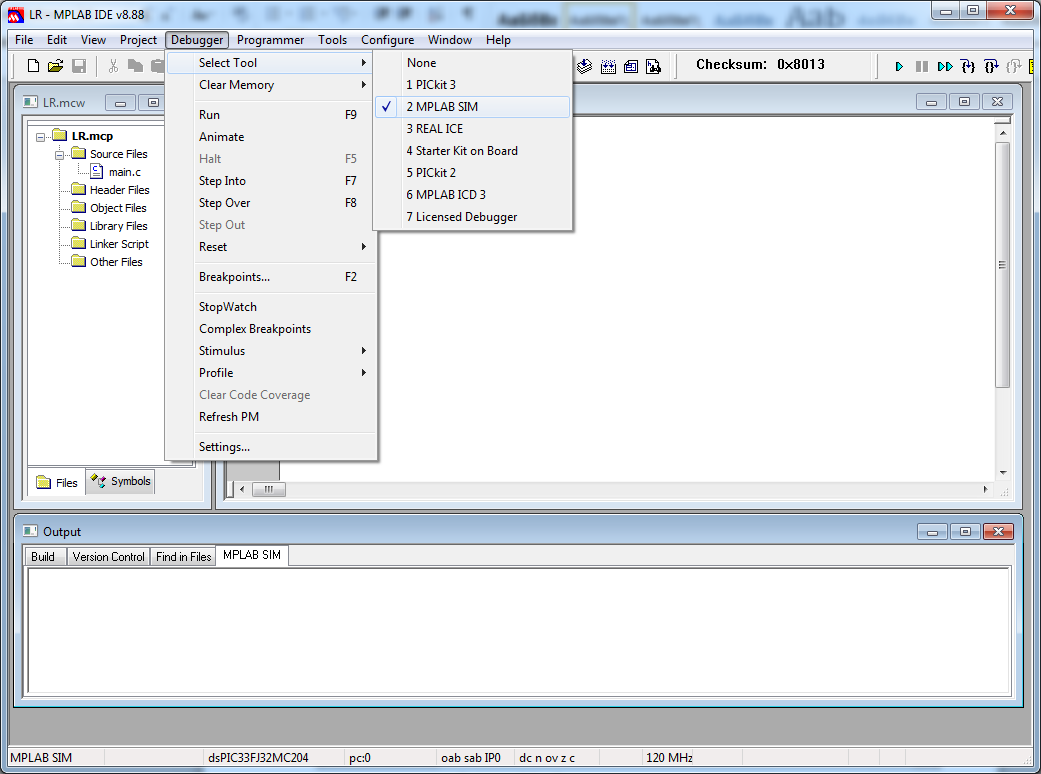Viewport: 1041px width, 774px height.
Task: Click Run in the Debugger menu
Action: pyautogui.click(x=271, y=114)
